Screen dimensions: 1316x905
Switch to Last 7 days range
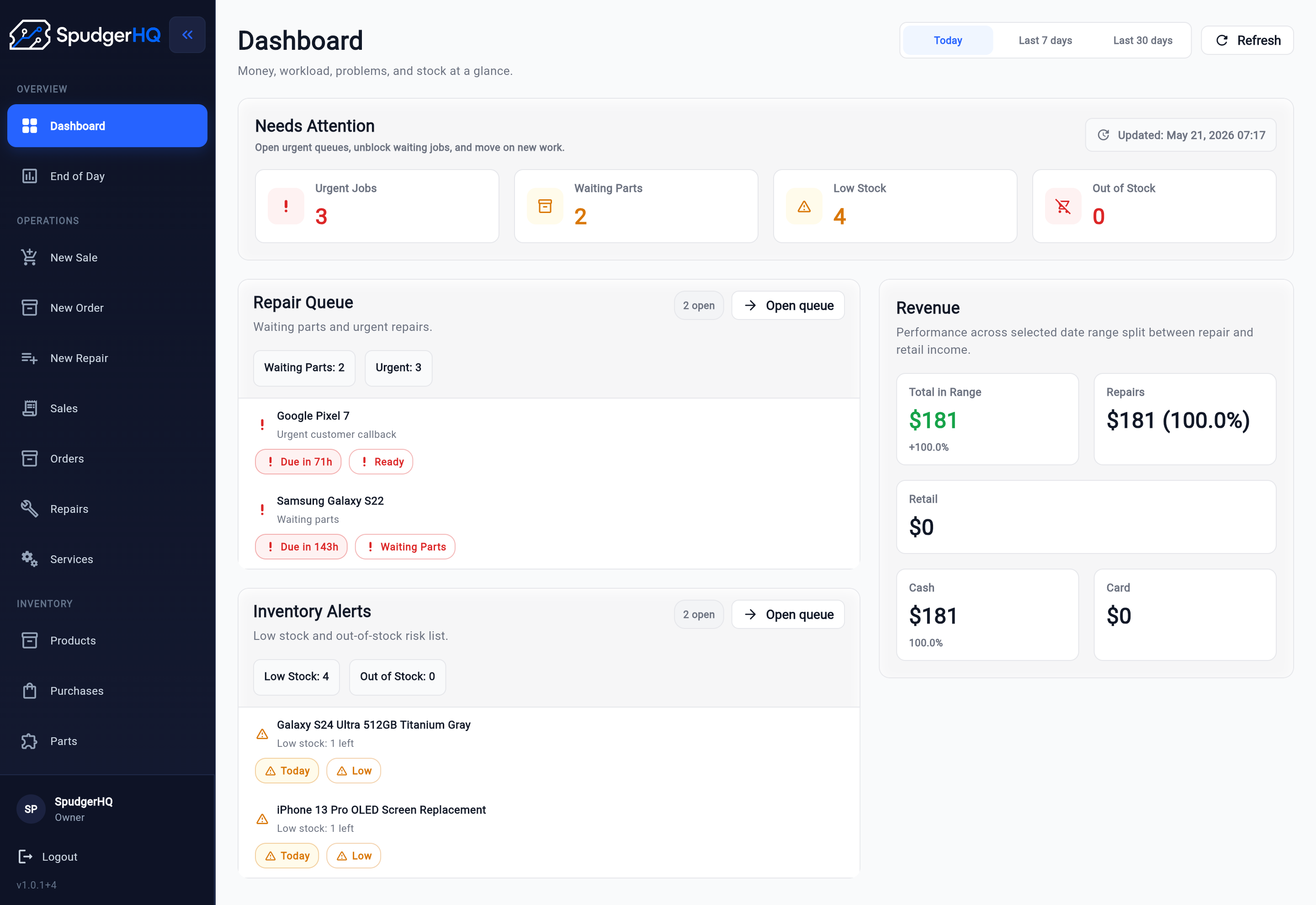click(1045, 40)
